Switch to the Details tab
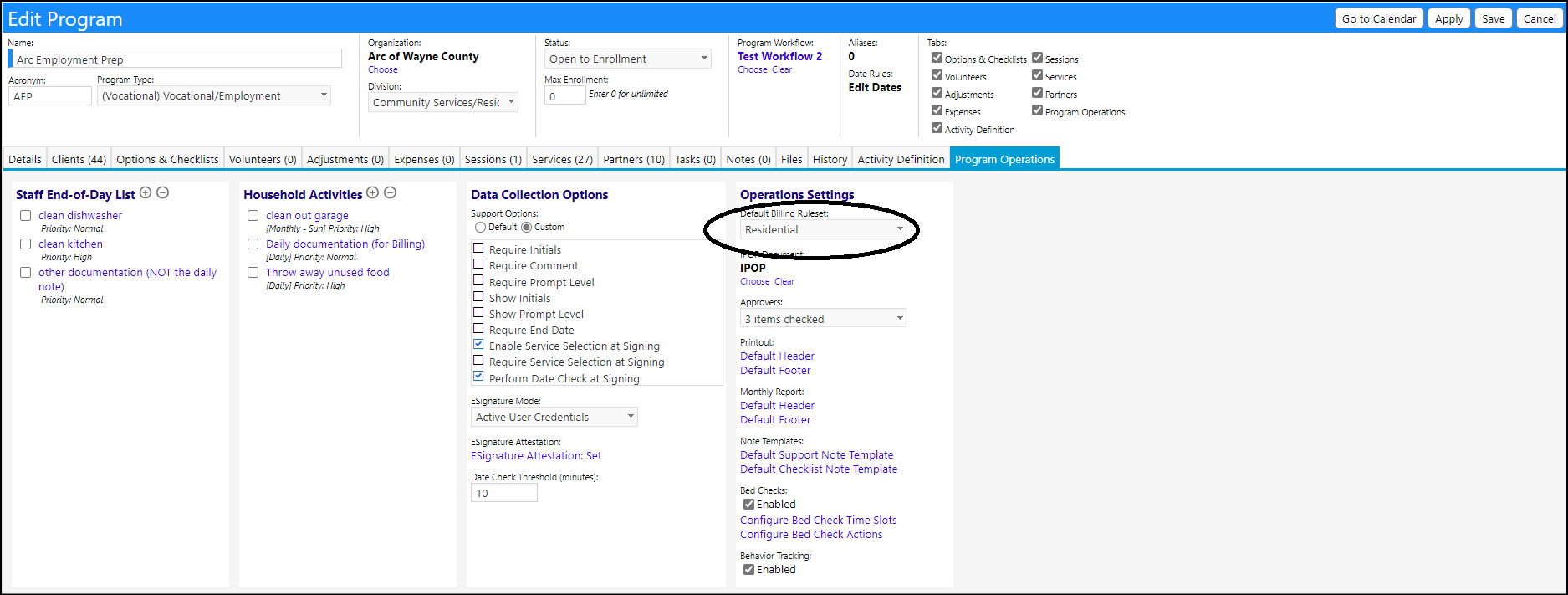Screen dimensions: 1568x595 click(25, 159)
